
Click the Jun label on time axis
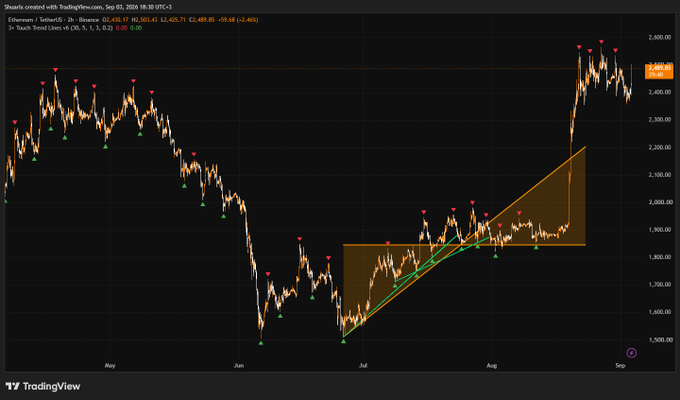(239, 366)
